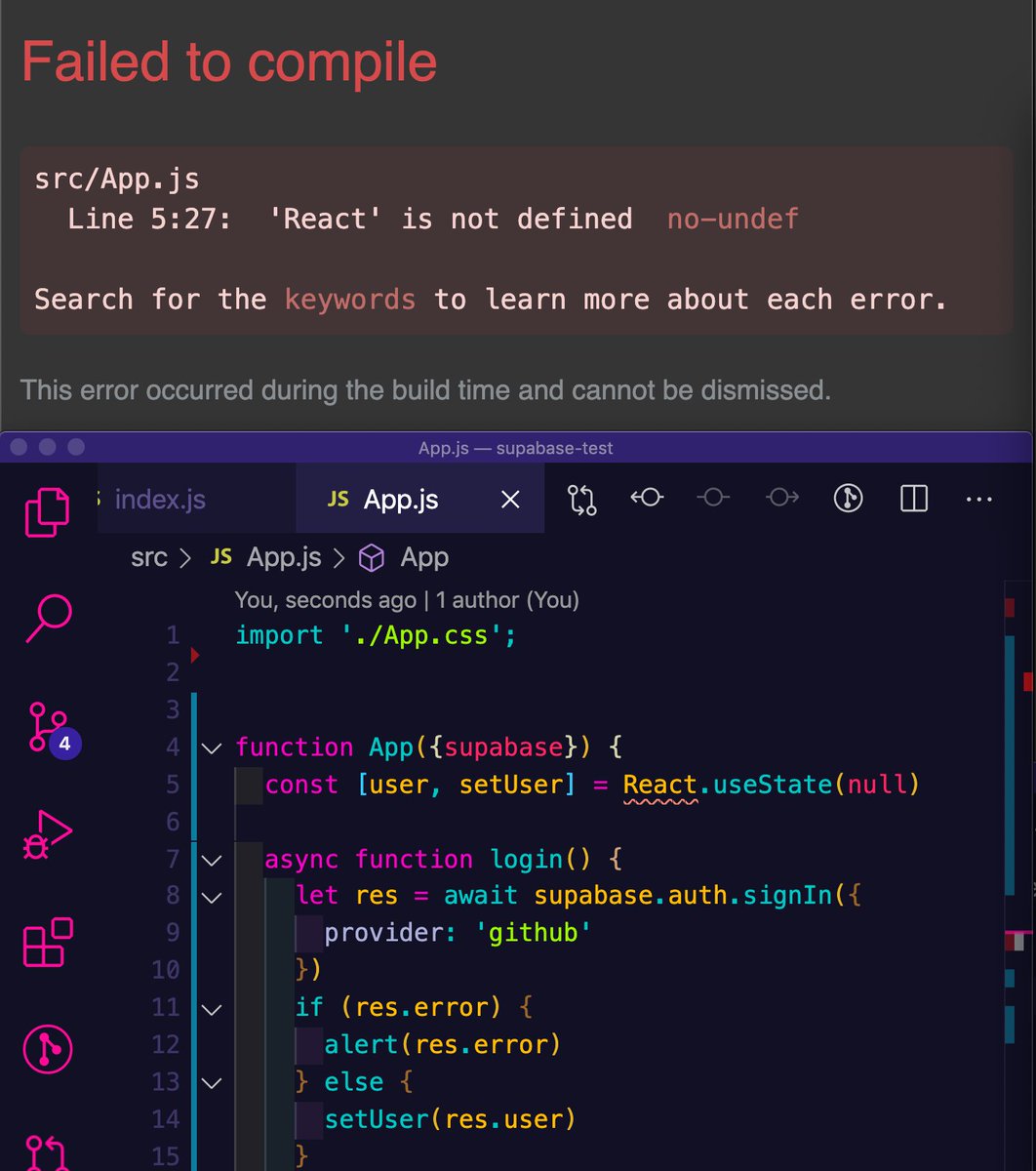The image size is (1036, 1171).
Task: Open the Search panel in the activity bar
Action: (48, 619)
